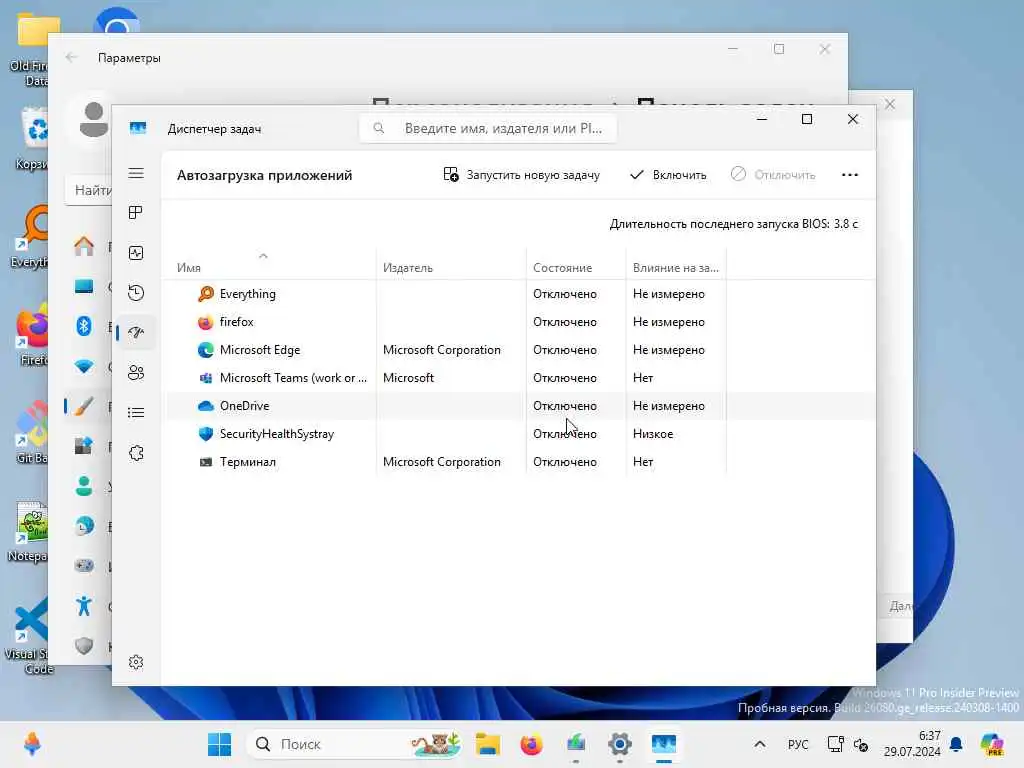This screenshot has width=1024, height=768.
Task: Select the Microsoft Edge row name
Action: click(260, 350)
